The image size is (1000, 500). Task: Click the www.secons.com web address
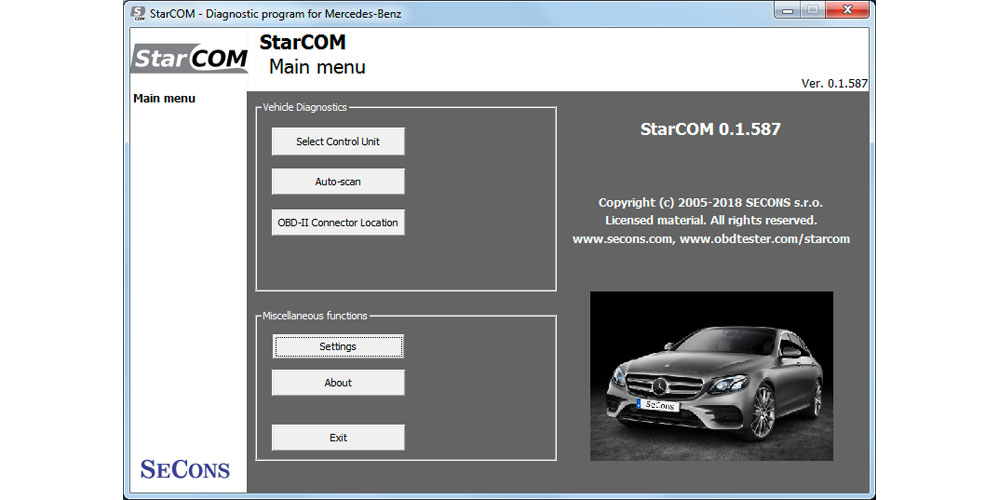coord(623,239)
